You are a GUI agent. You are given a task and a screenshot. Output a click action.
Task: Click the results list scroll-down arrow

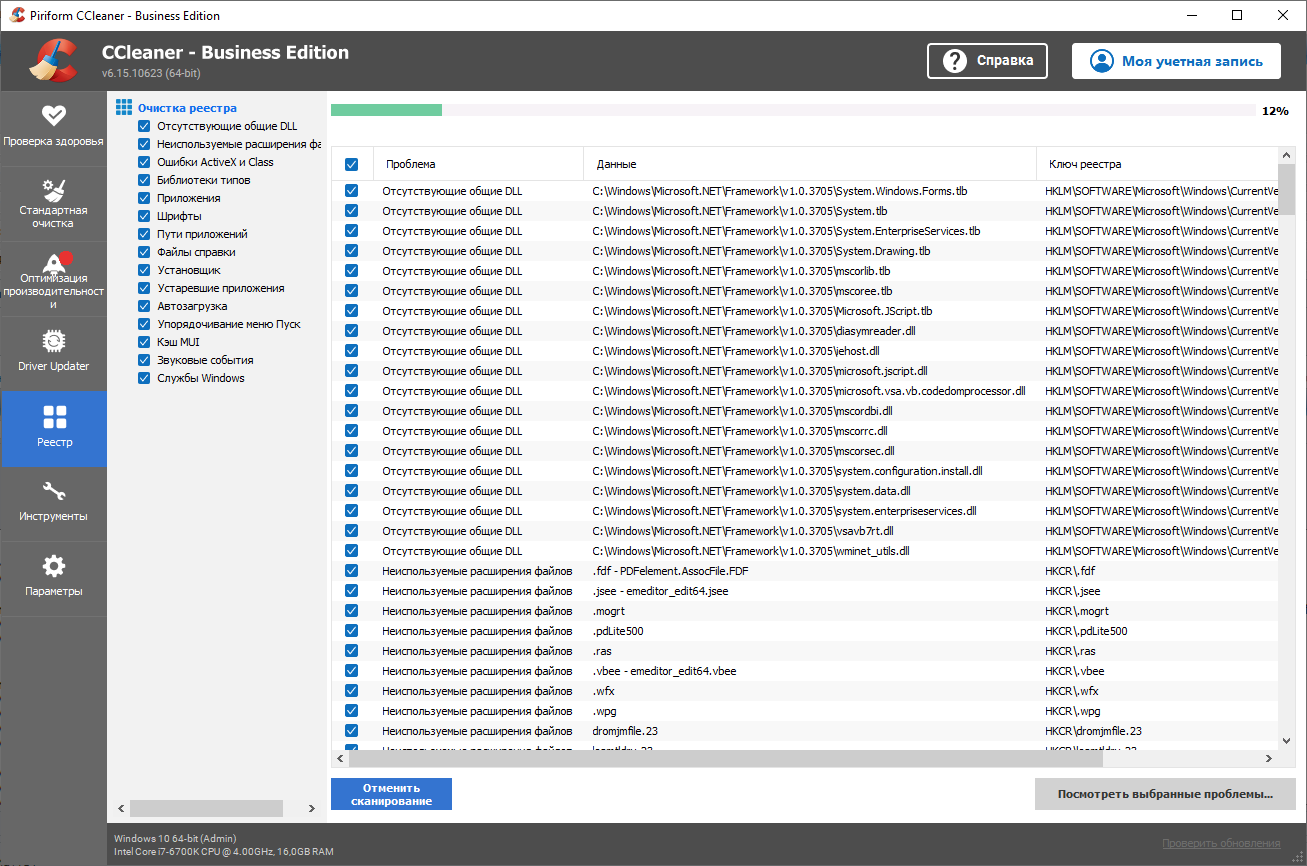(x=1287, y=741)
